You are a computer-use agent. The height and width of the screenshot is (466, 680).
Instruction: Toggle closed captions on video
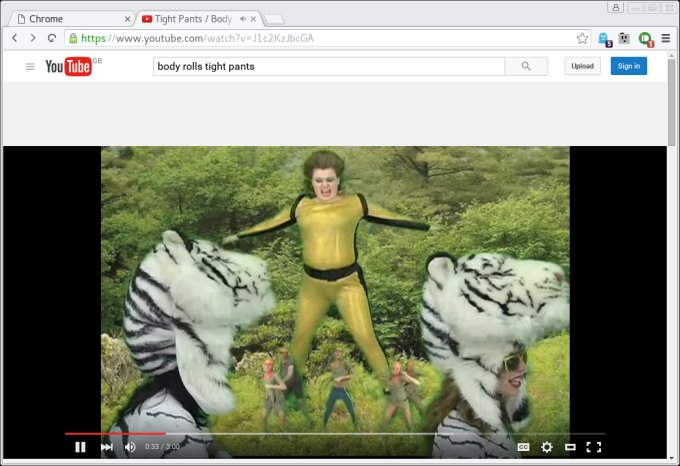click(523, 447)
